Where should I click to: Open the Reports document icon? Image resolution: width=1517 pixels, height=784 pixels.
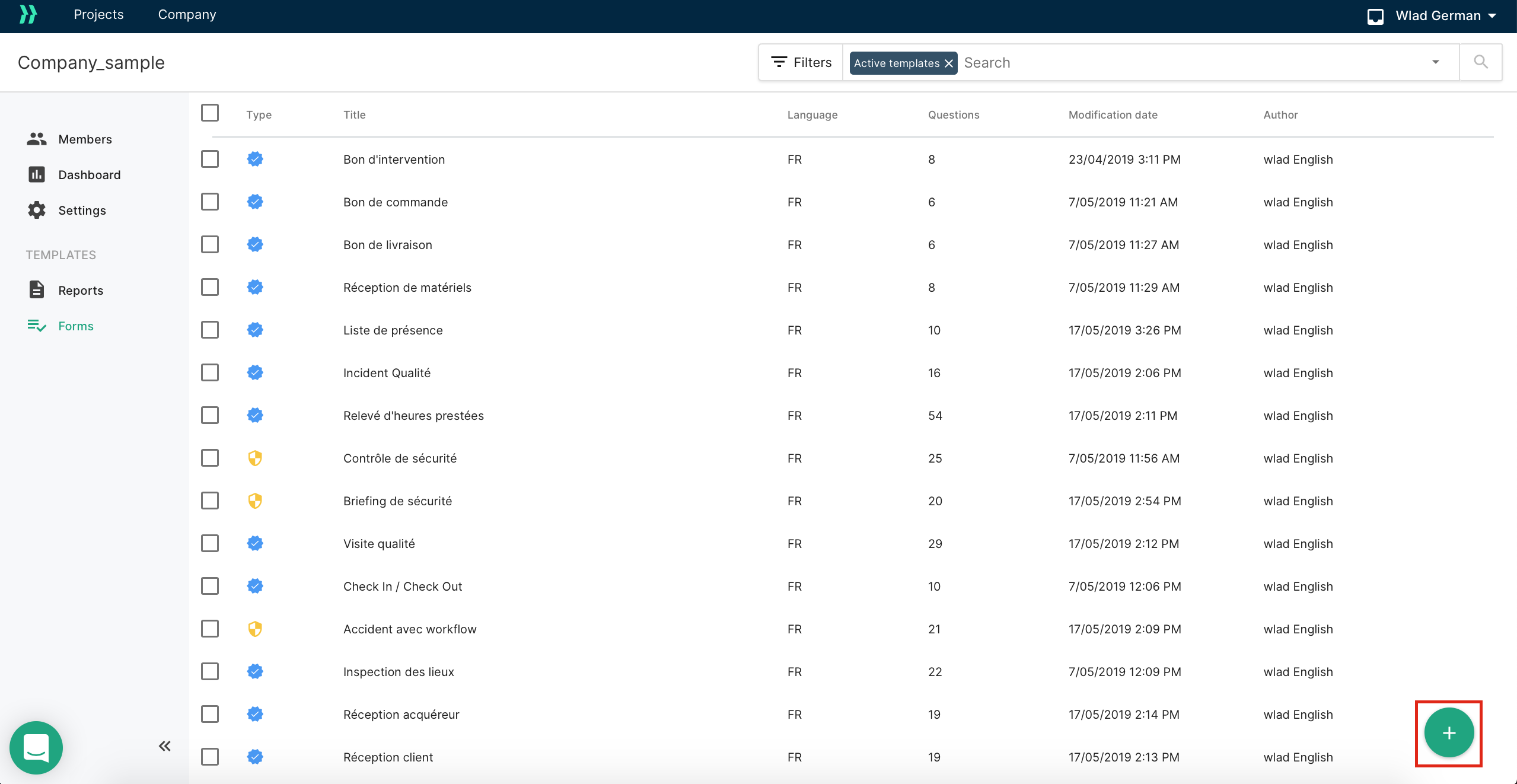37,290
